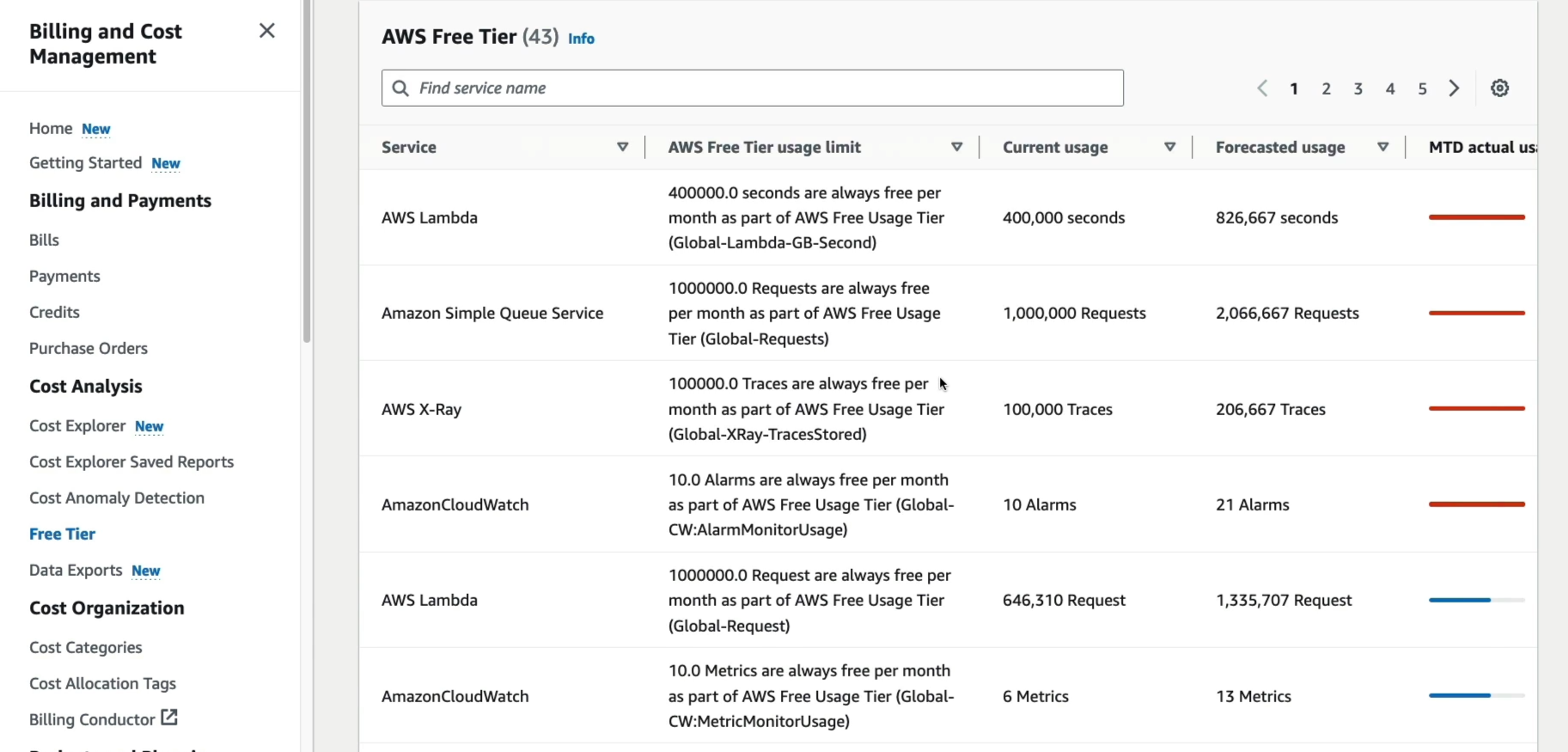This screenshot has height=752, width=1568.
Task: Open Credits page
Action: pyautogui.click(x=54, y=312)
